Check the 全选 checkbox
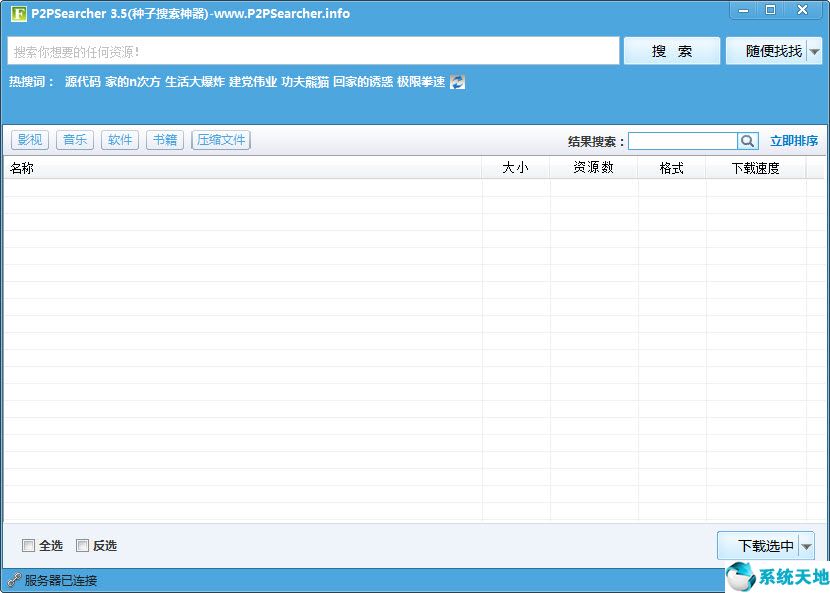Image resolution: width=830 pixels, height=593 pixels. pyautogui.click(x=28, y=545)
